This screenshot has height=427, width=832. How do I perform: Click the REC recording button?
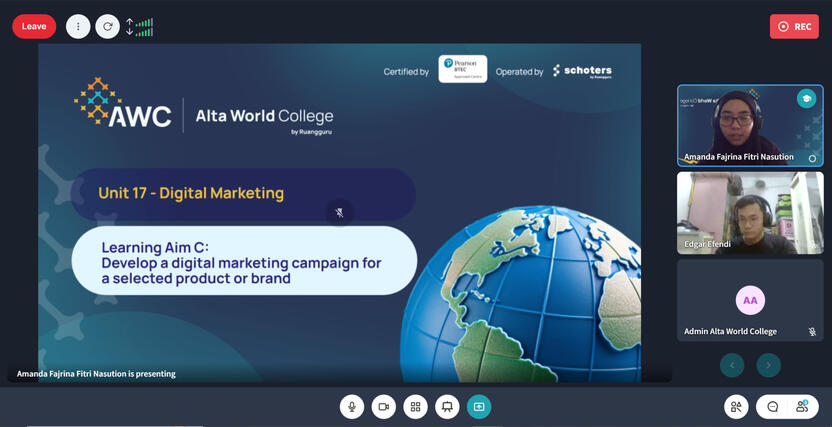tap(794, 27)
